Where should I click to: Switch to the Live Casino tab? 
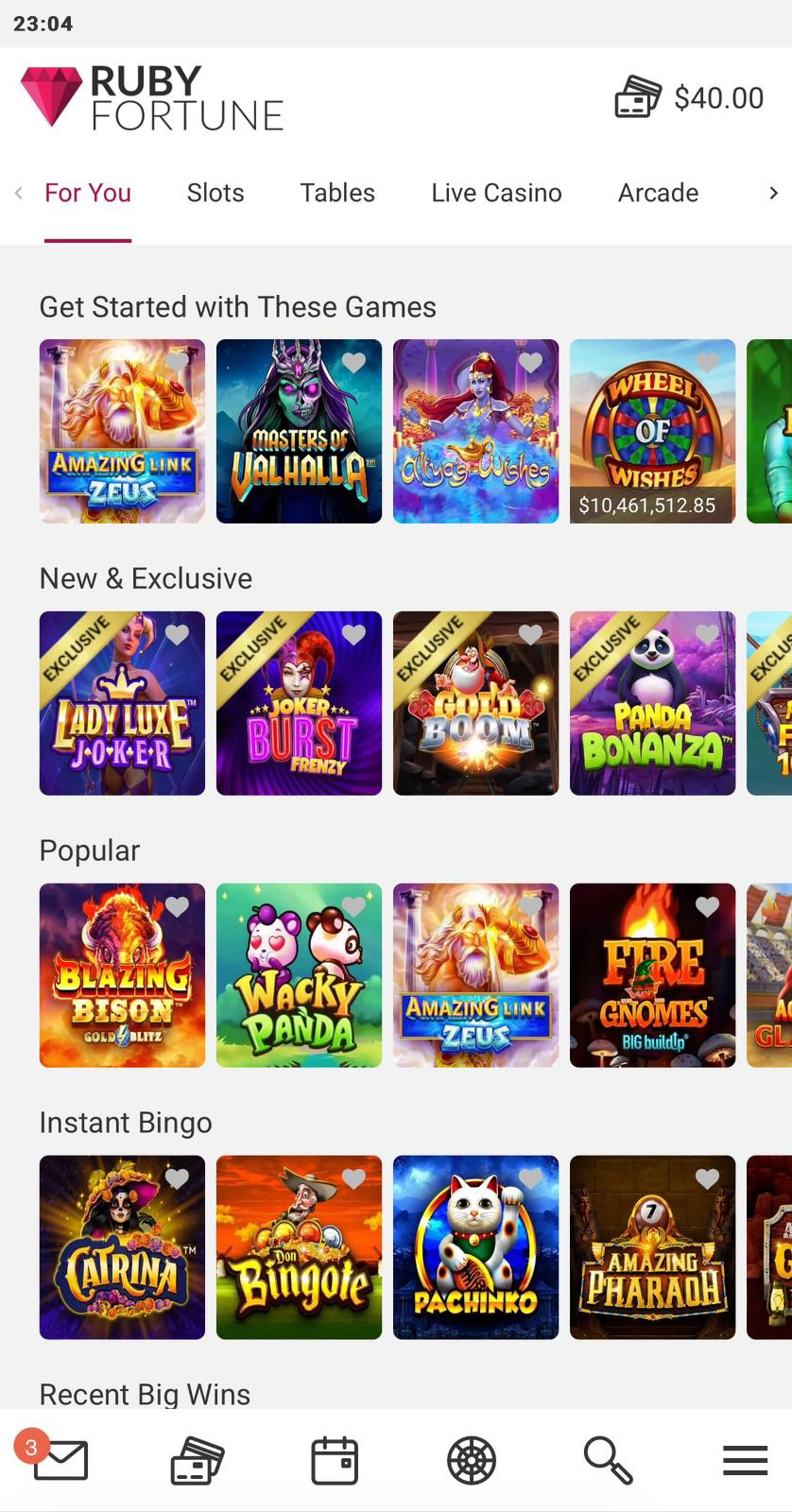pos(496,193)
